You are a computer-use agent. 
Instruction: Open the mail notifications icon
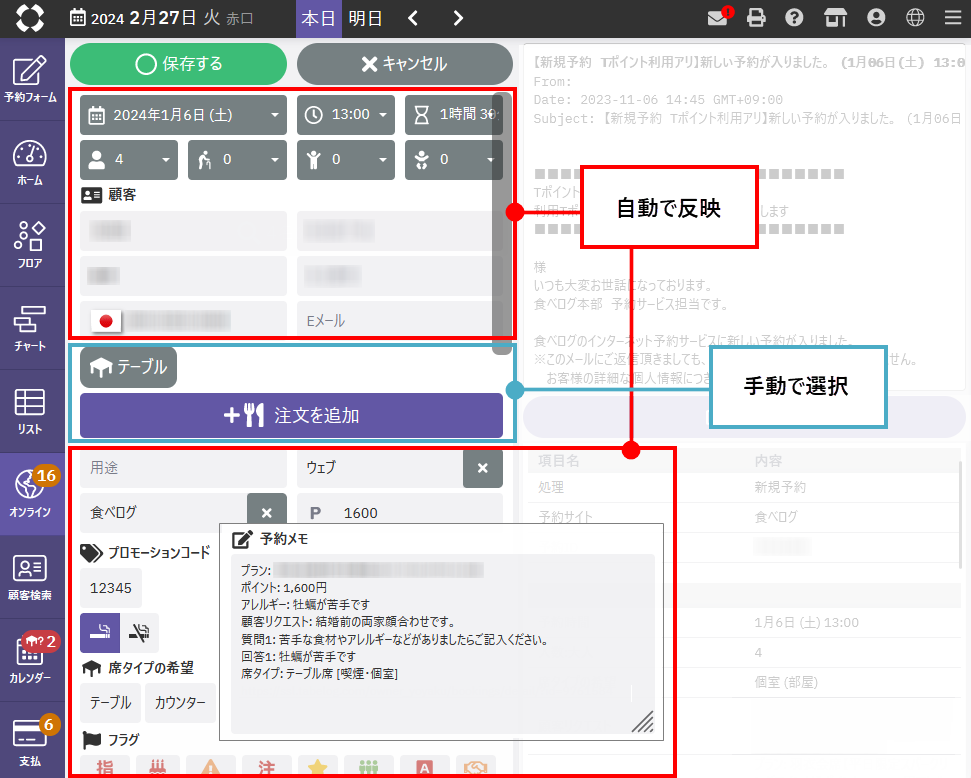click(718, 18)
